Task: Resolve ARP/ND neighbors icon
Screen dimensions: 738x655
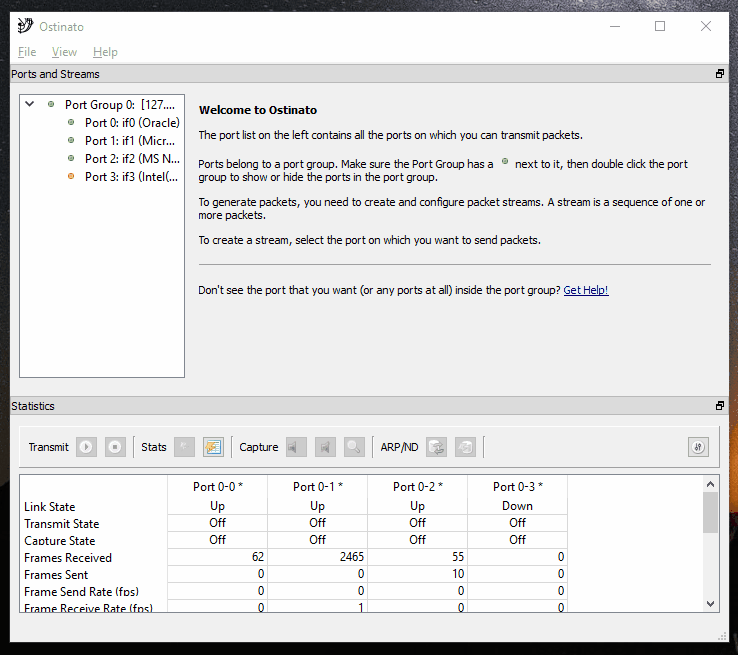Action: 436,447
